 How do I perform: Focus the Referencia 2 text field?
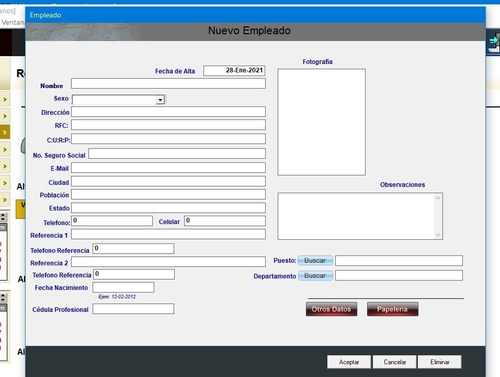coord(168,262)
